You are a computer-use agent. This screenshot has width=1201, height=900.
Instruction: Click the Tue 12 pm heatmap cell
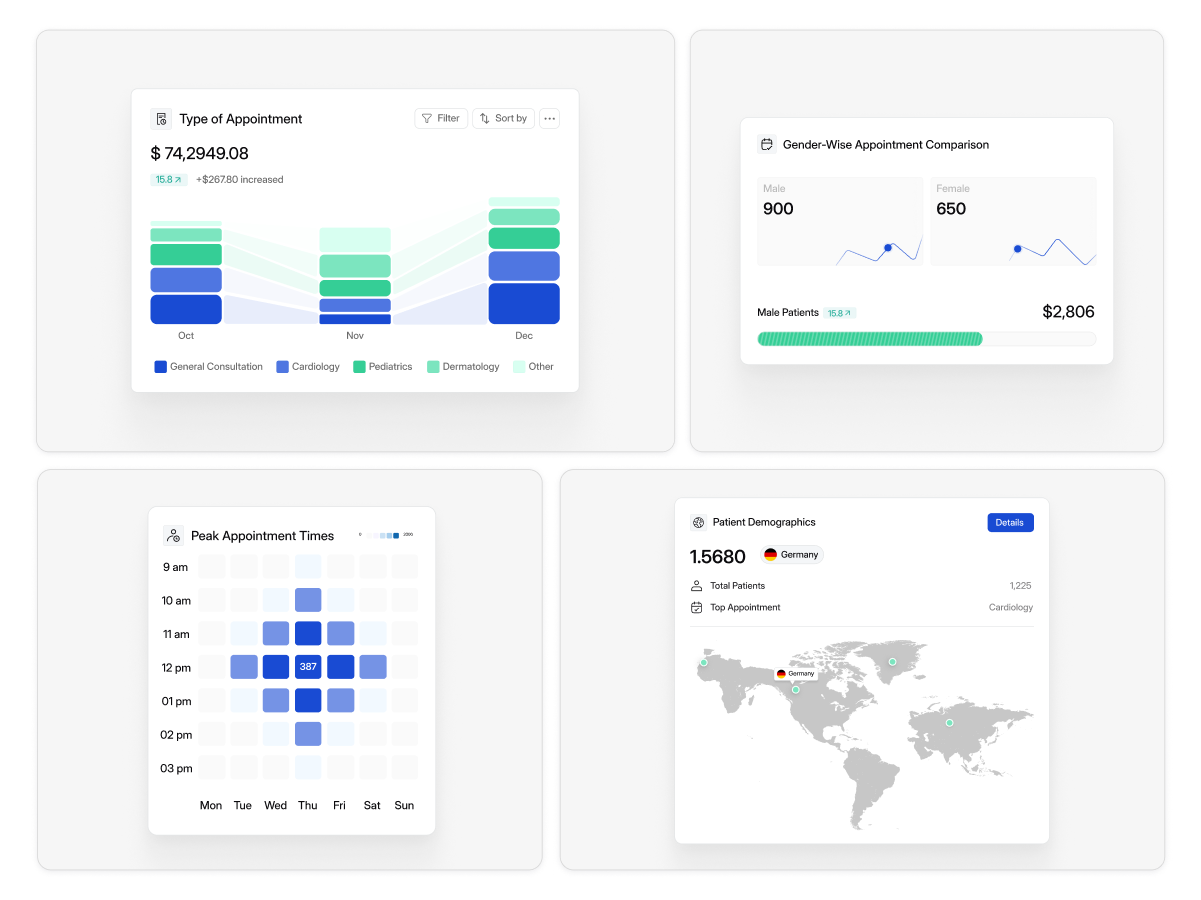pos(244,667)
